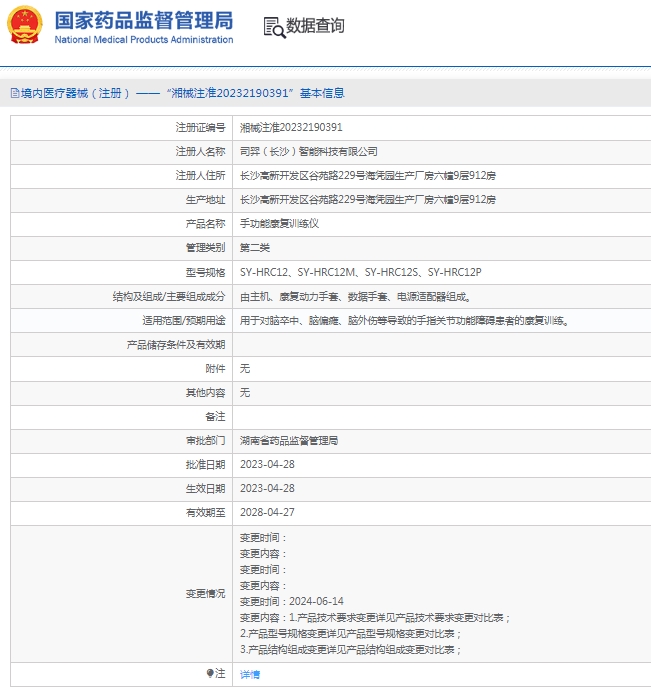
Task: Click the data query magnifier icon
Action: [x=274, y=28]
